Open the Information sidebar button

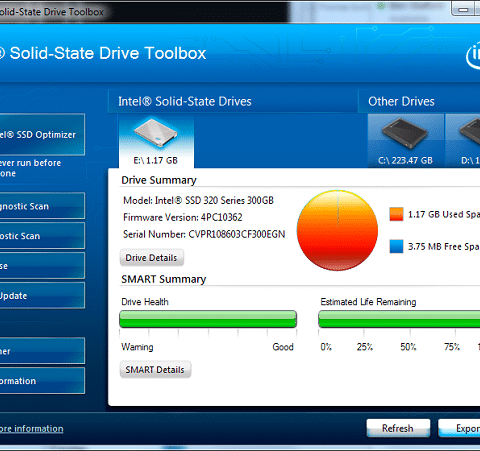click(42, 381)
